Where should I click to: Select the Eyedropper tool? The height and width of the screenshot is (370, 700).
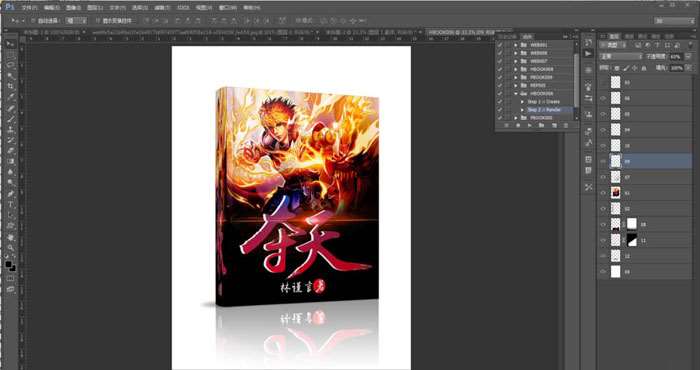tap(10, 97)
